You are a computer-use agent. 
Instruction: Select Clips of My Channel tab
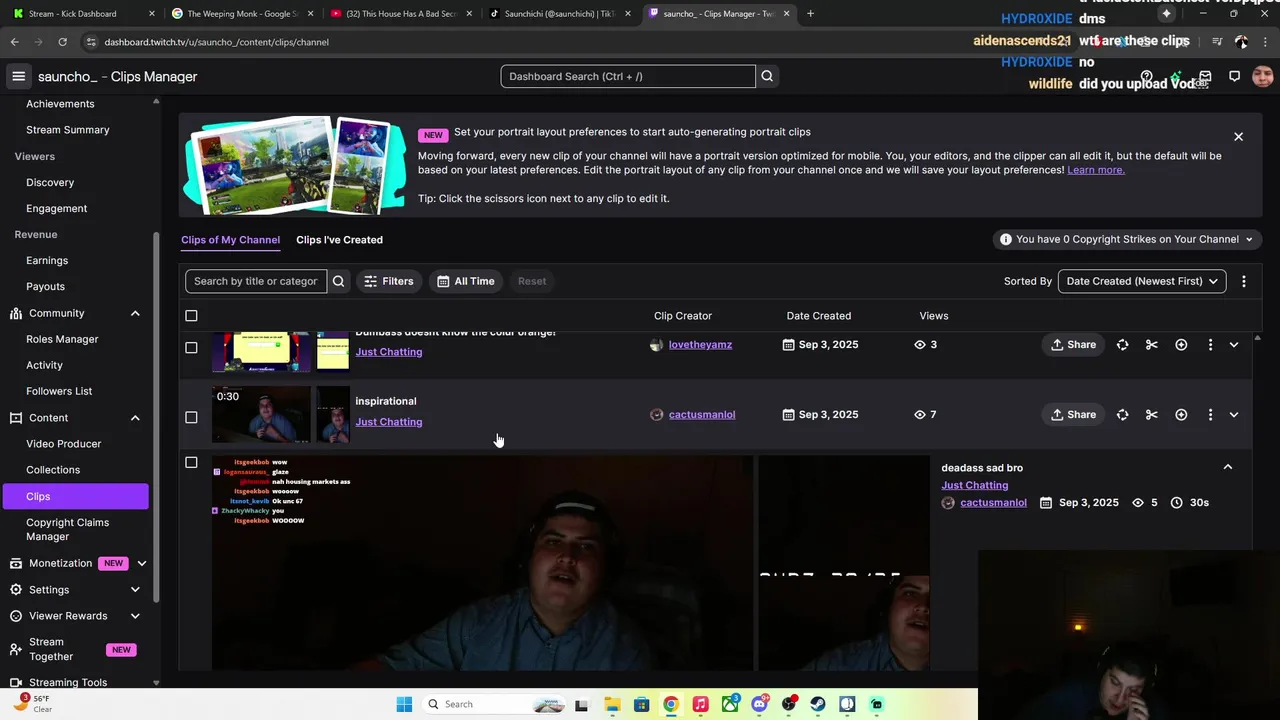pos(230,240)
